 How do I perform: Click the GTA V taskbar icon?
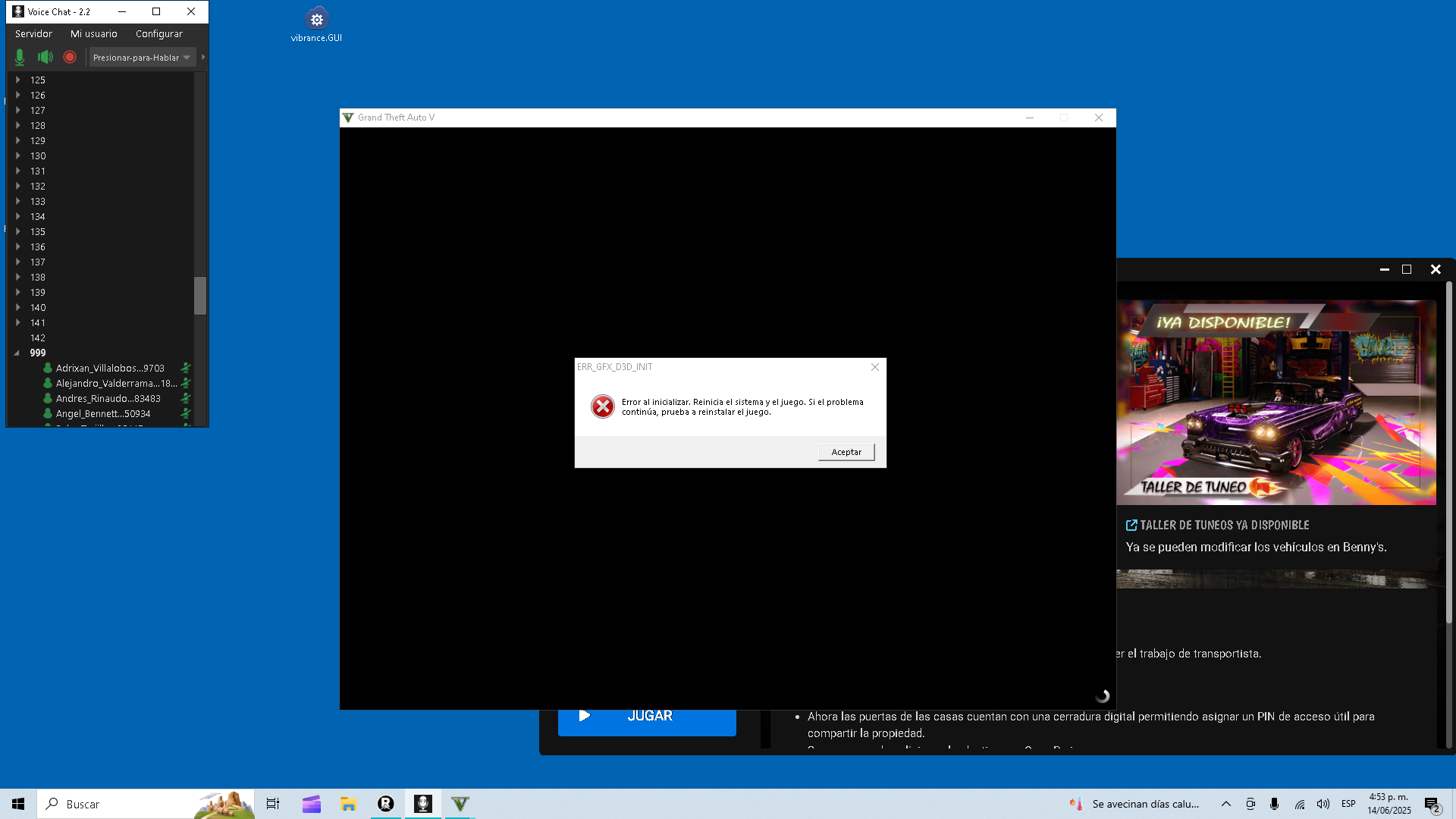[x=460, y=804]
